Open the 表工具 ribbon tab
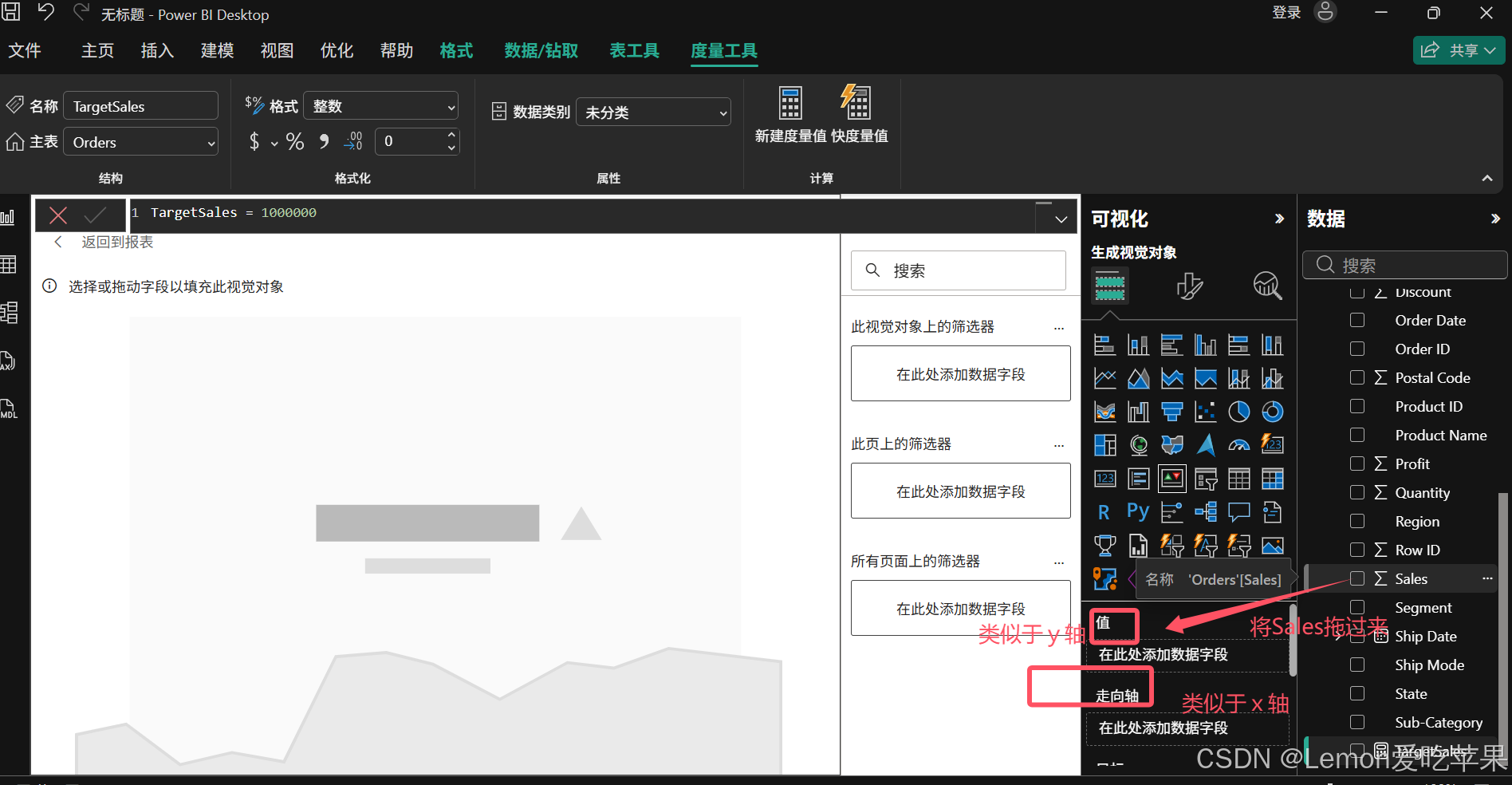Screen dimensions: 1512x785 point(635,50)
